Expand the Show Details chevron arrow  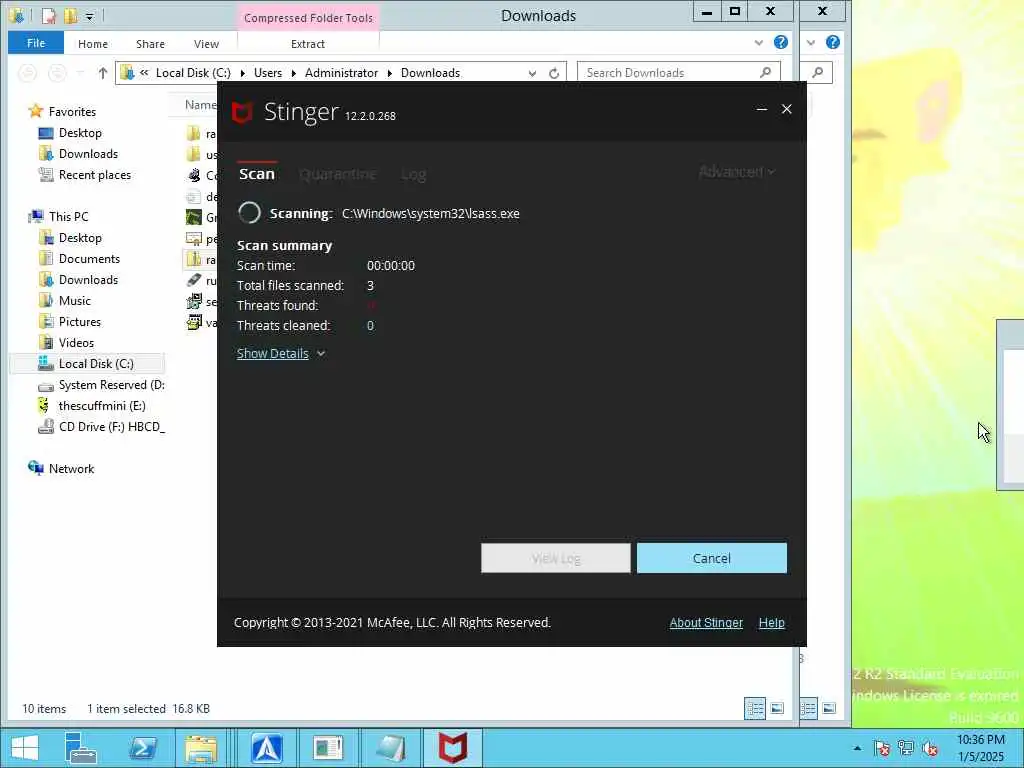(321, 353)
